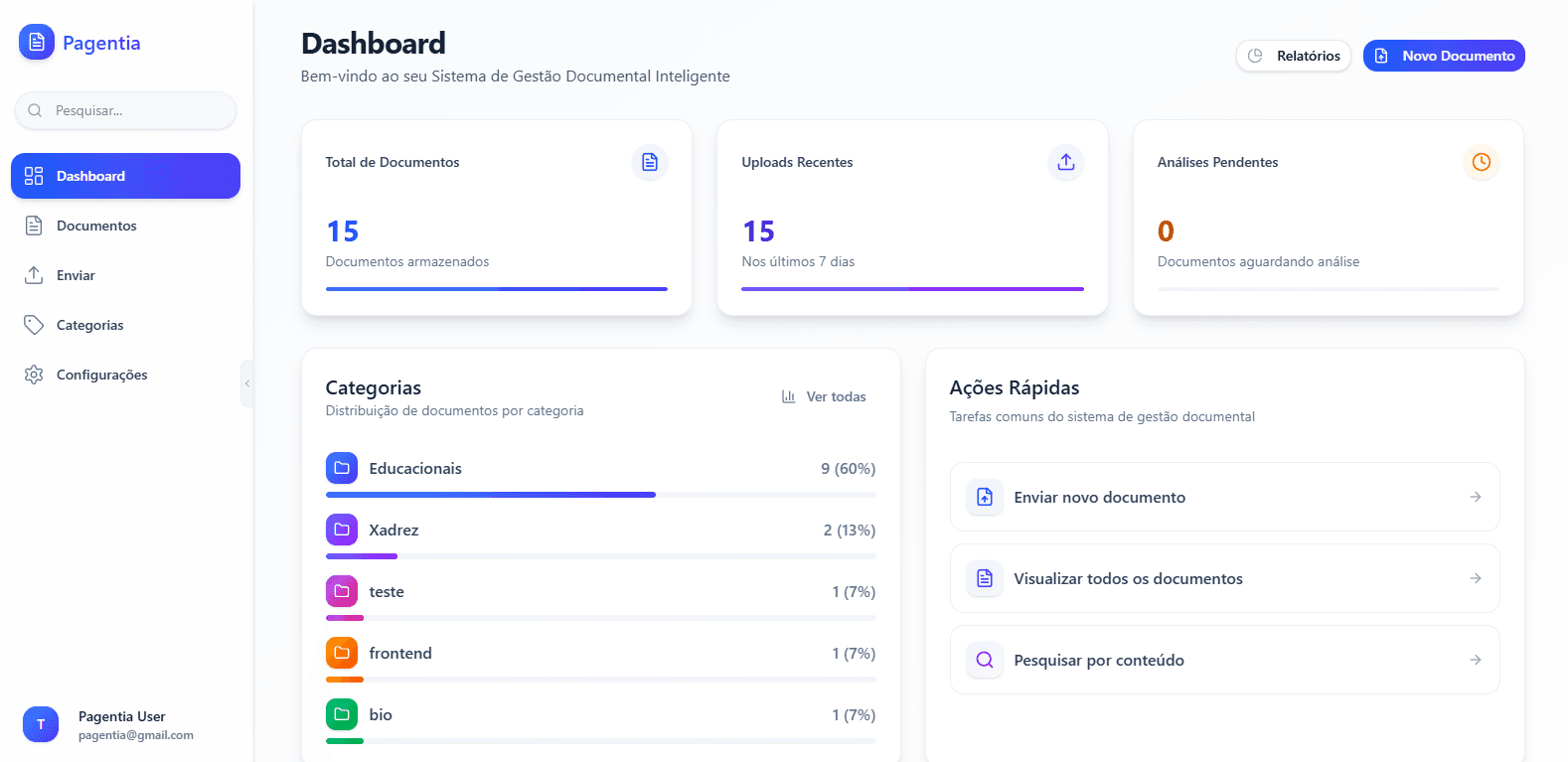Open the Relatórios button
Image resolution: width=1568 pixels, height=762 pixels.
click(x=1293, y=56)
